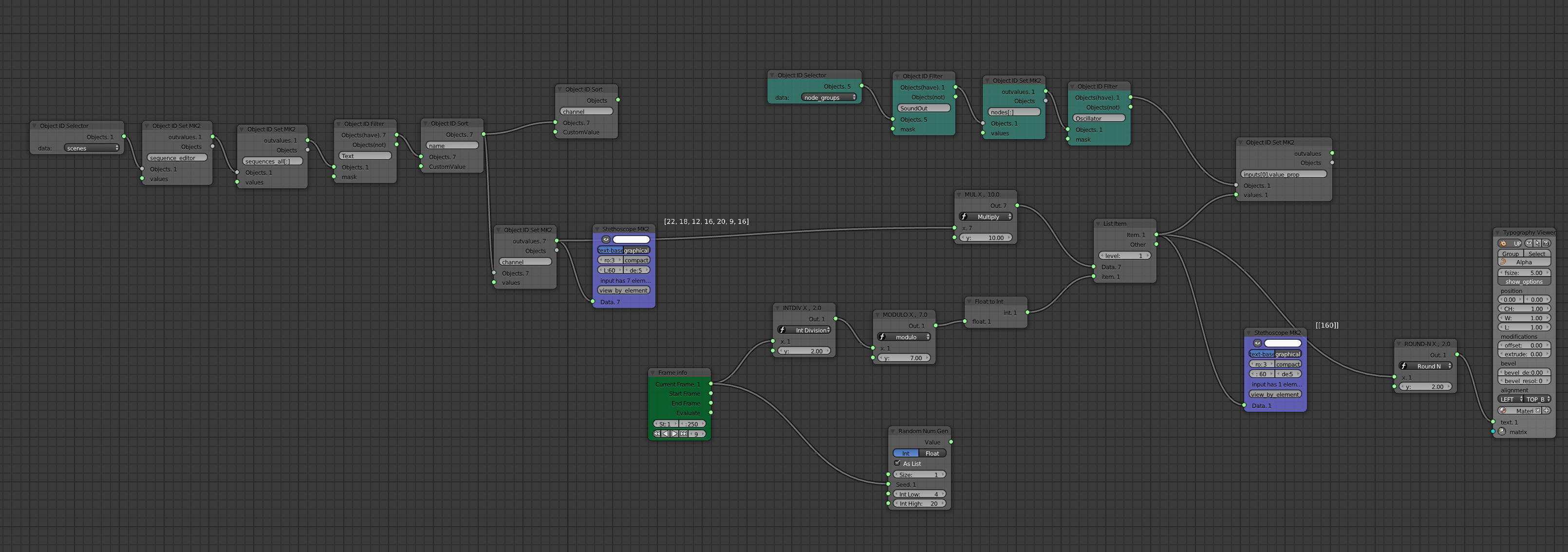Select Int mode in Random Num Gen

click(x=906, y=453)
